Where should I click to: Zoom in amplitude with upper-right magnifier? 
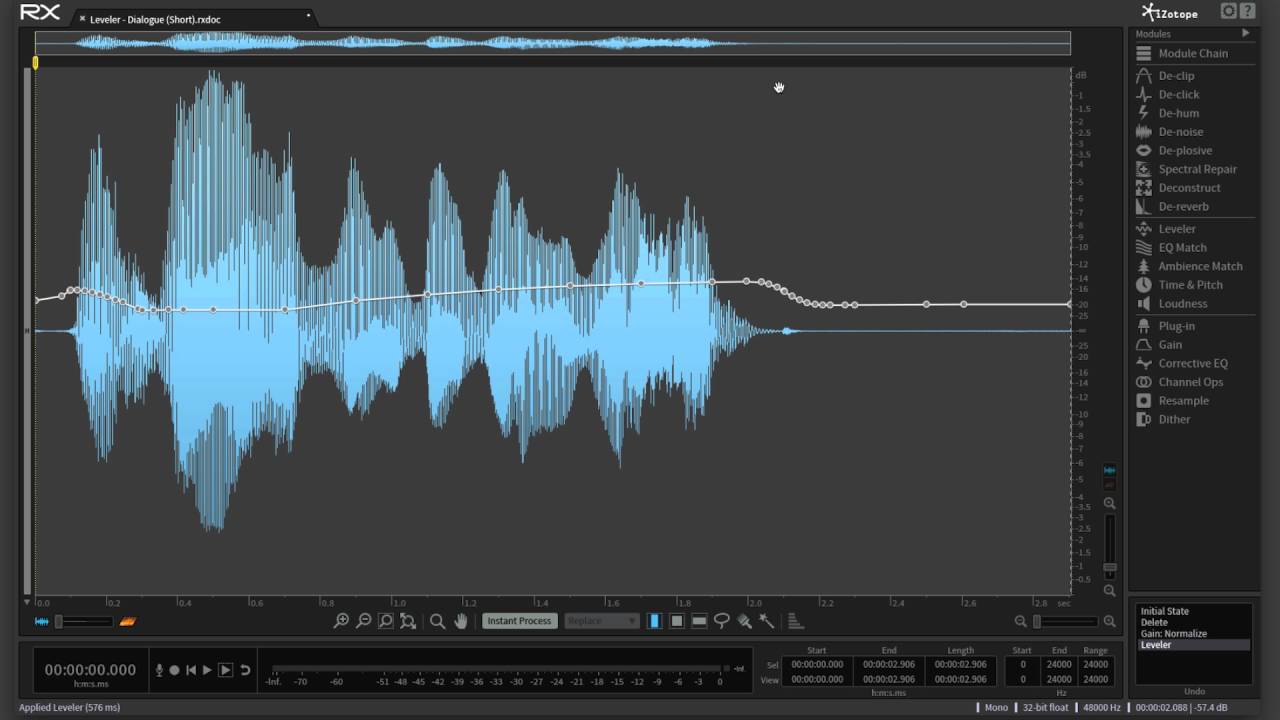pyautogui.click(x=1109, y=503)
